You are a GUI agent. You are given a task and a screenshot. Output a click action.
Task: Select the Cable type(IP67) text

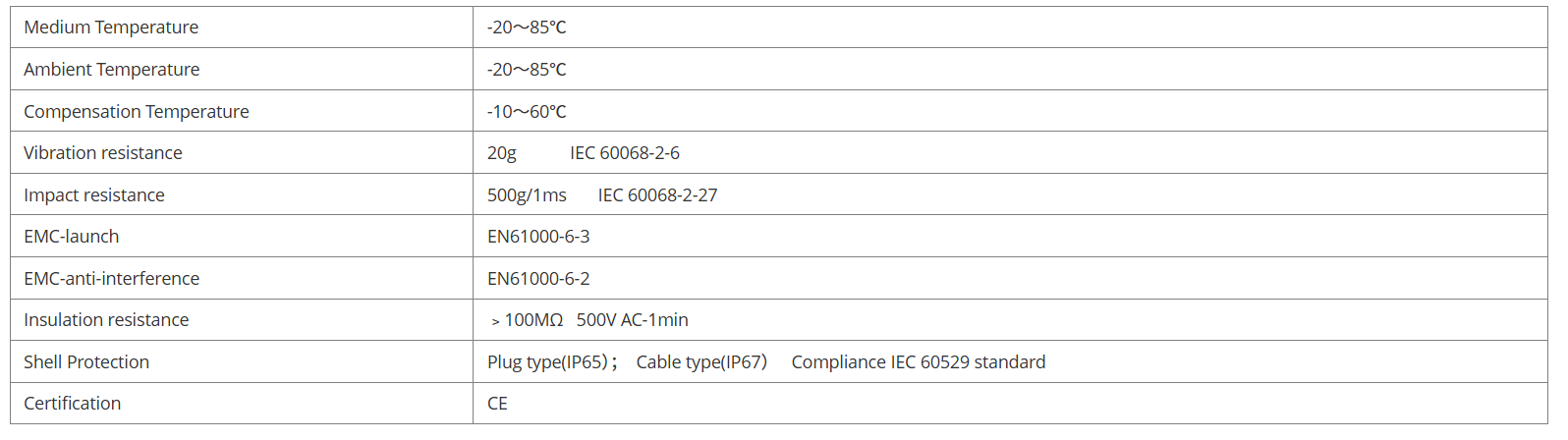[701, 362]
